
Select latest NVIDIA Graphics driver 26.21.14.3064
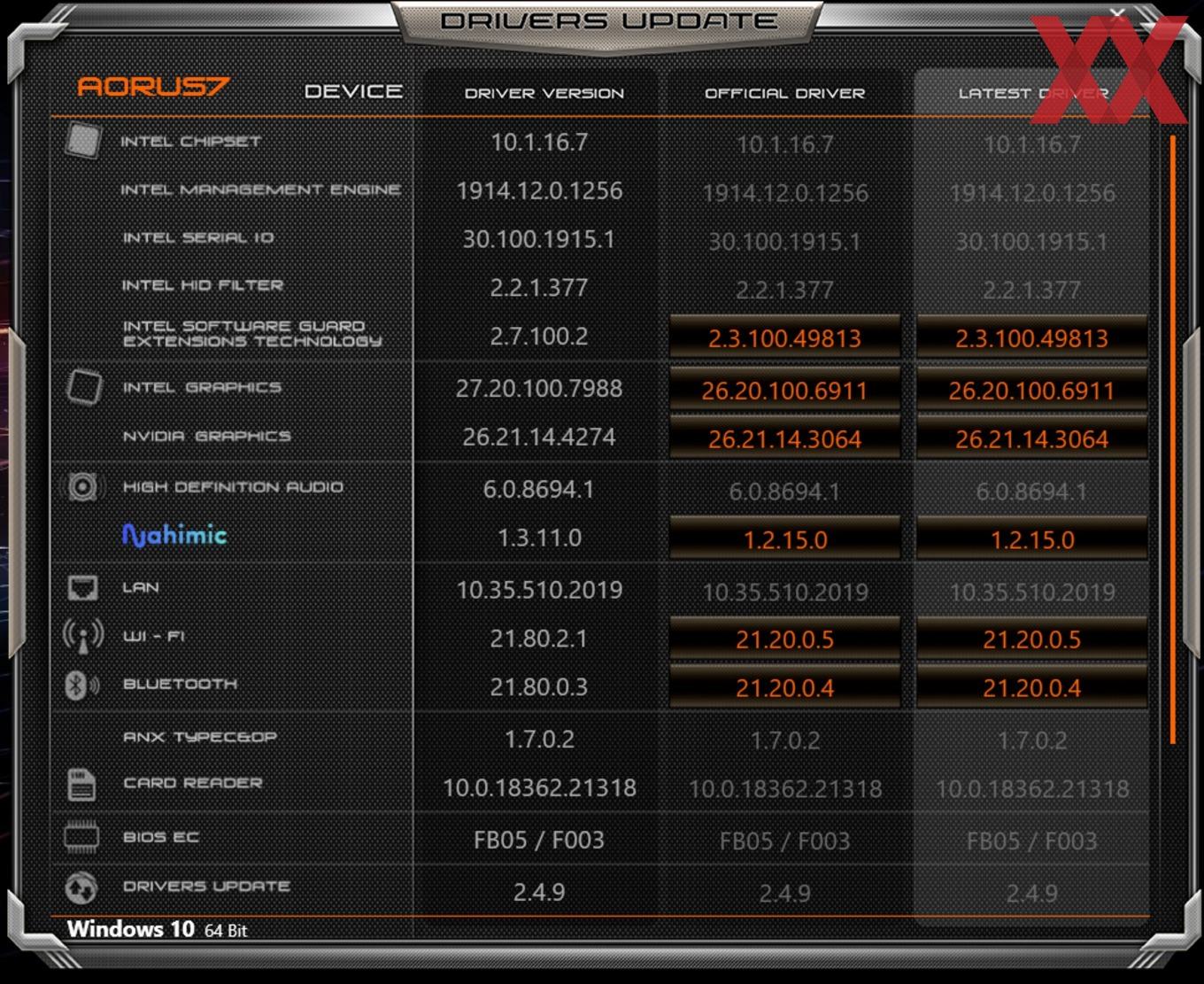(1031, 438)
